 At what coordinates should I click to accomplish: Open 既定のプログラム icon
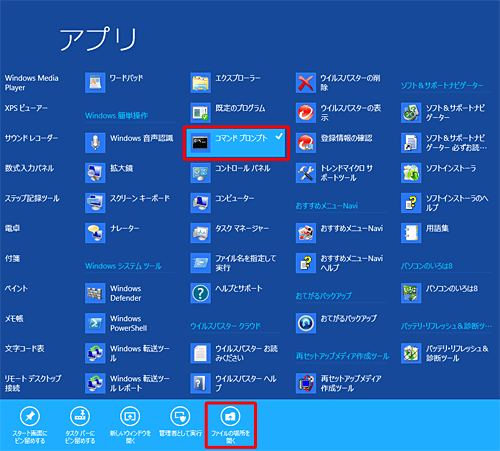click(201, 113)
